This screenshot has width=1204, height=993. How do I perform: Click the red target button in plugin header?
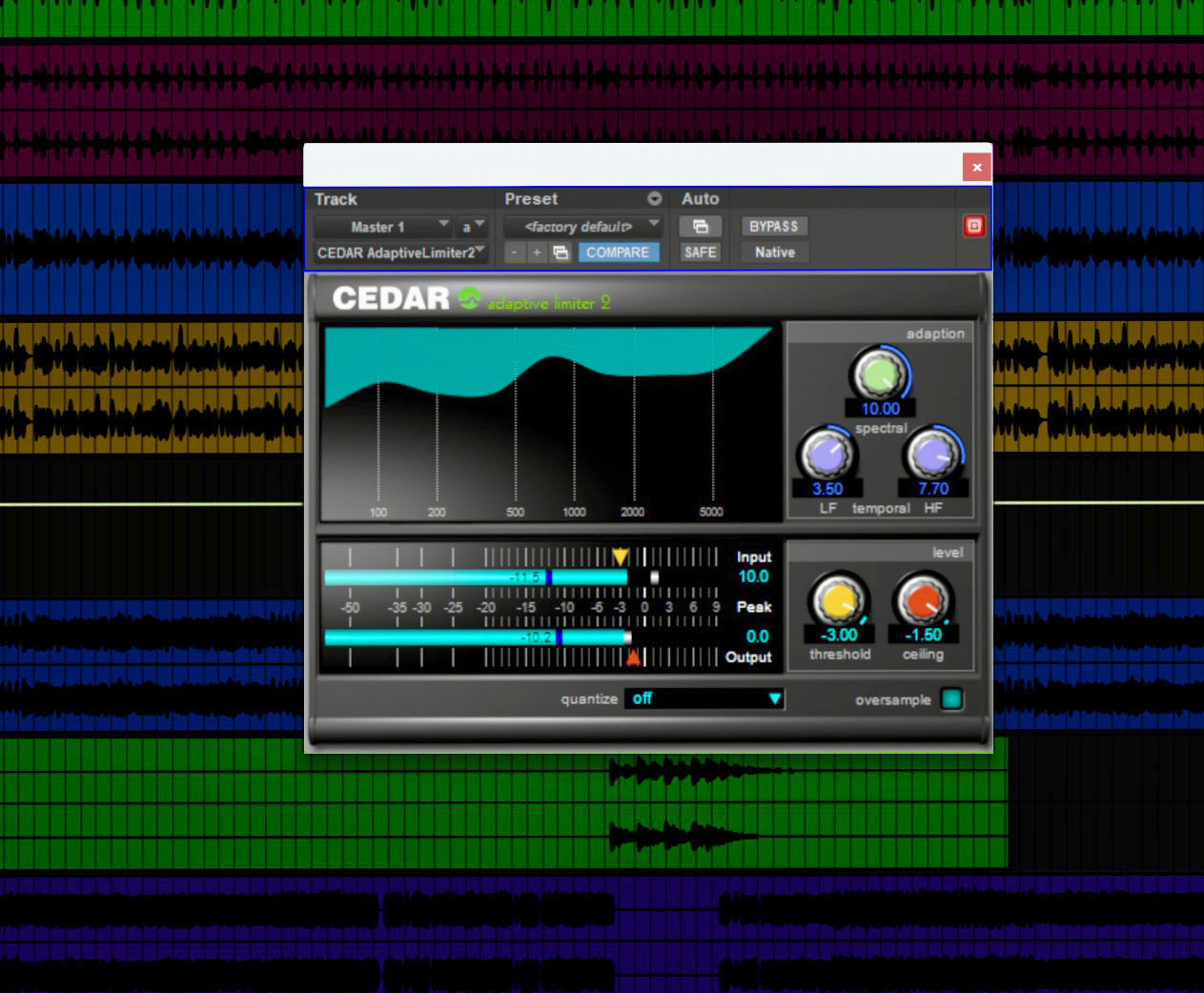click(973, 226)
